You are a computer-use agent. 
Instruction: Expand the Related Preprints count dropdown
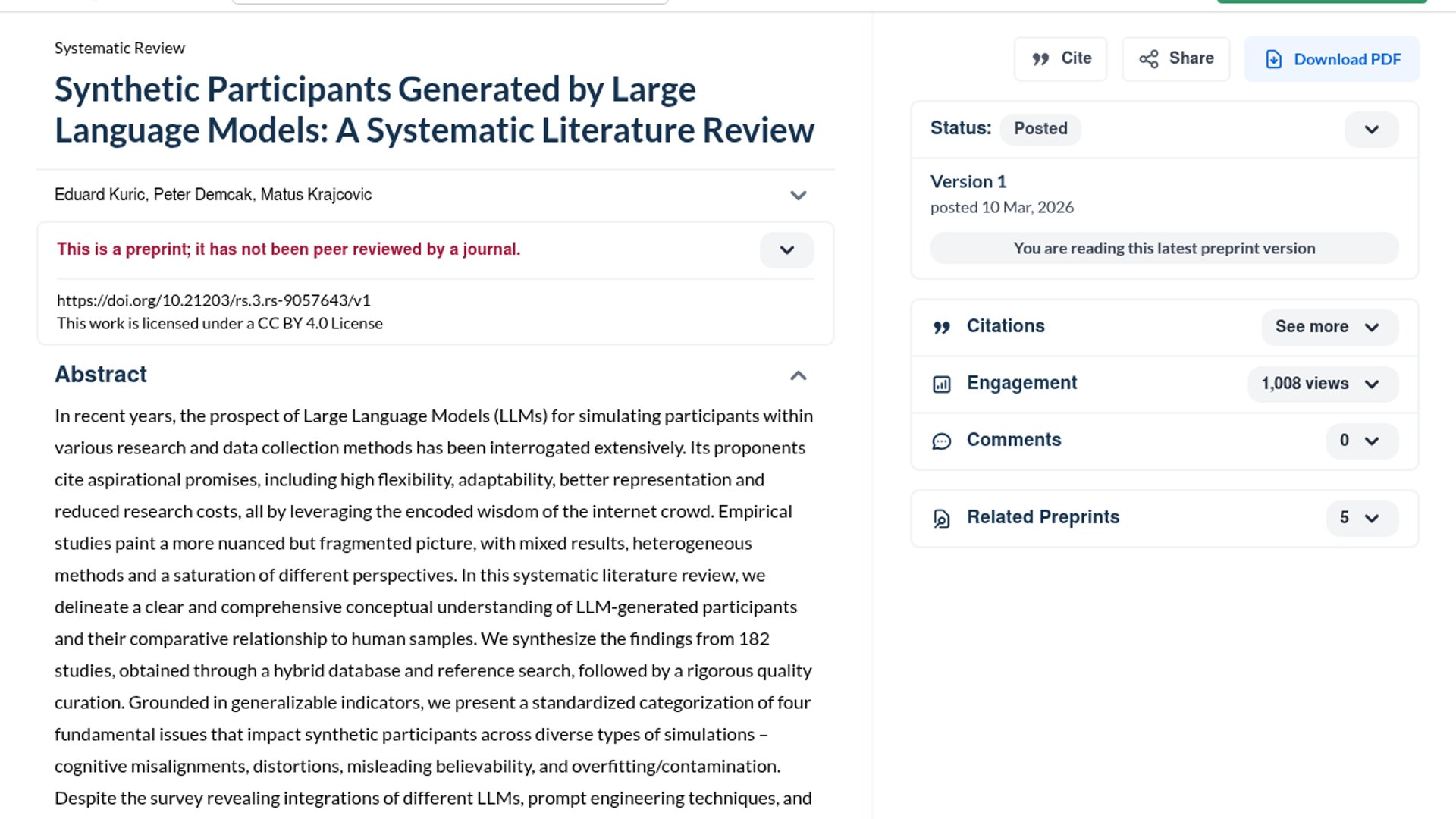pyautogui.click(x=1361, y=518)
